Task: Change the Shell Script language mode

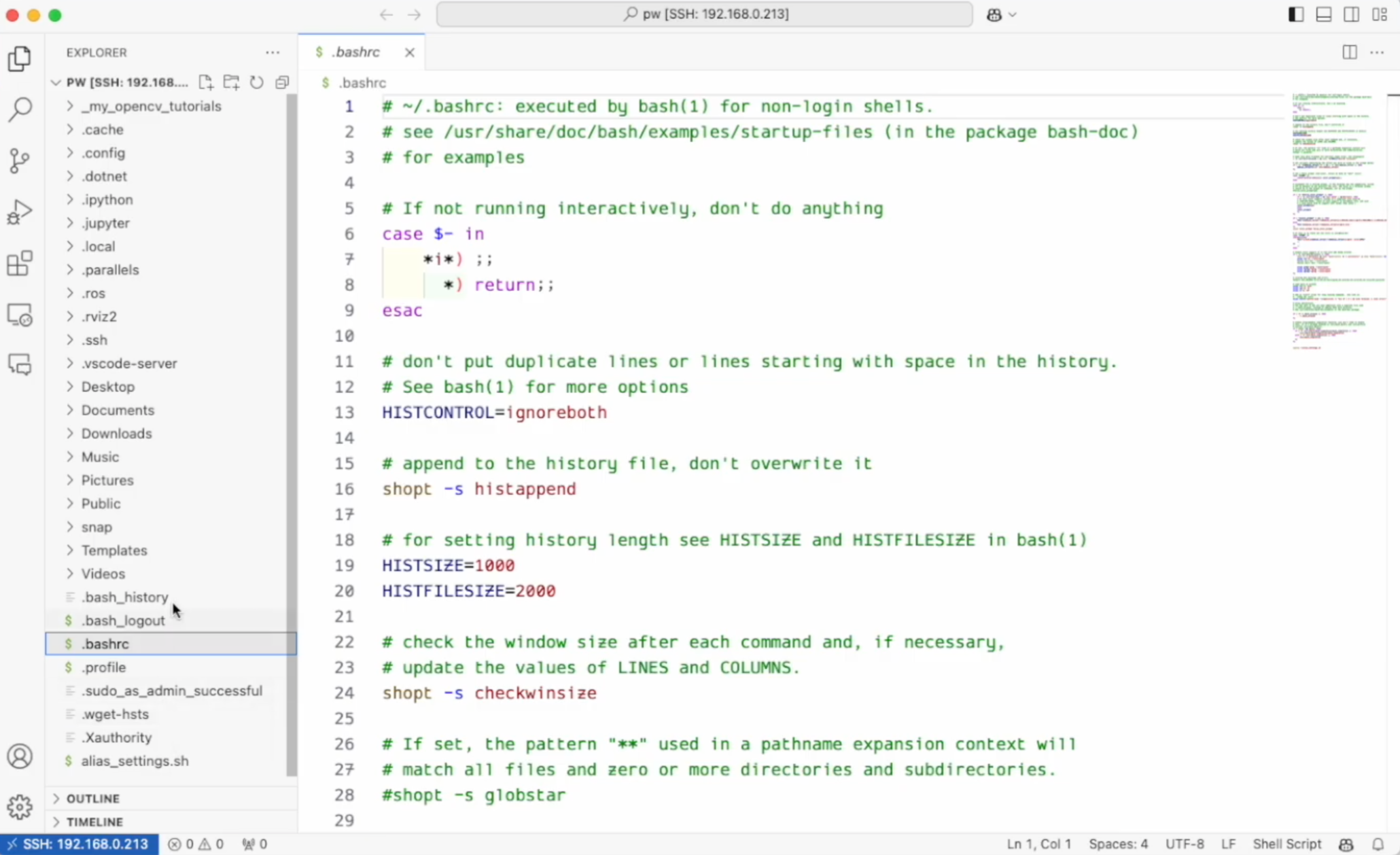Action: 1287,844
